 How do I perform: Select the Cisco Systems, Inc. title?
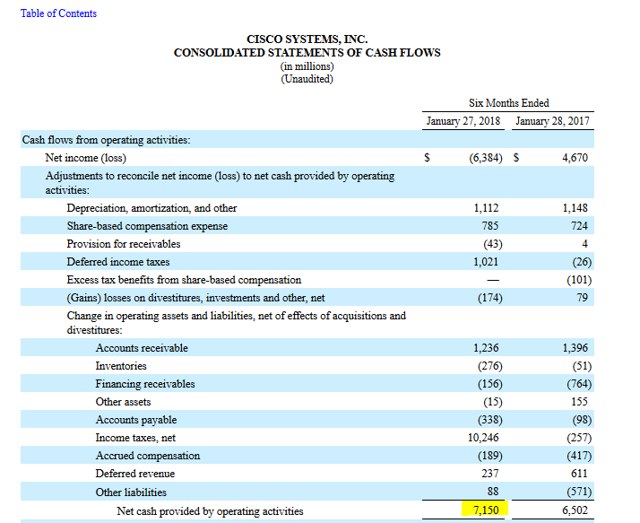(306, 39)
